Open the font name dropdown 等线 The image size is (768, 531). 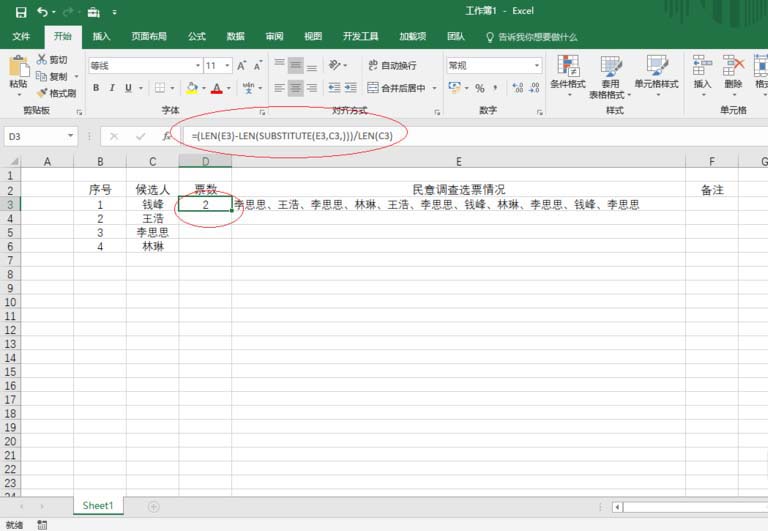pos(198,65)
